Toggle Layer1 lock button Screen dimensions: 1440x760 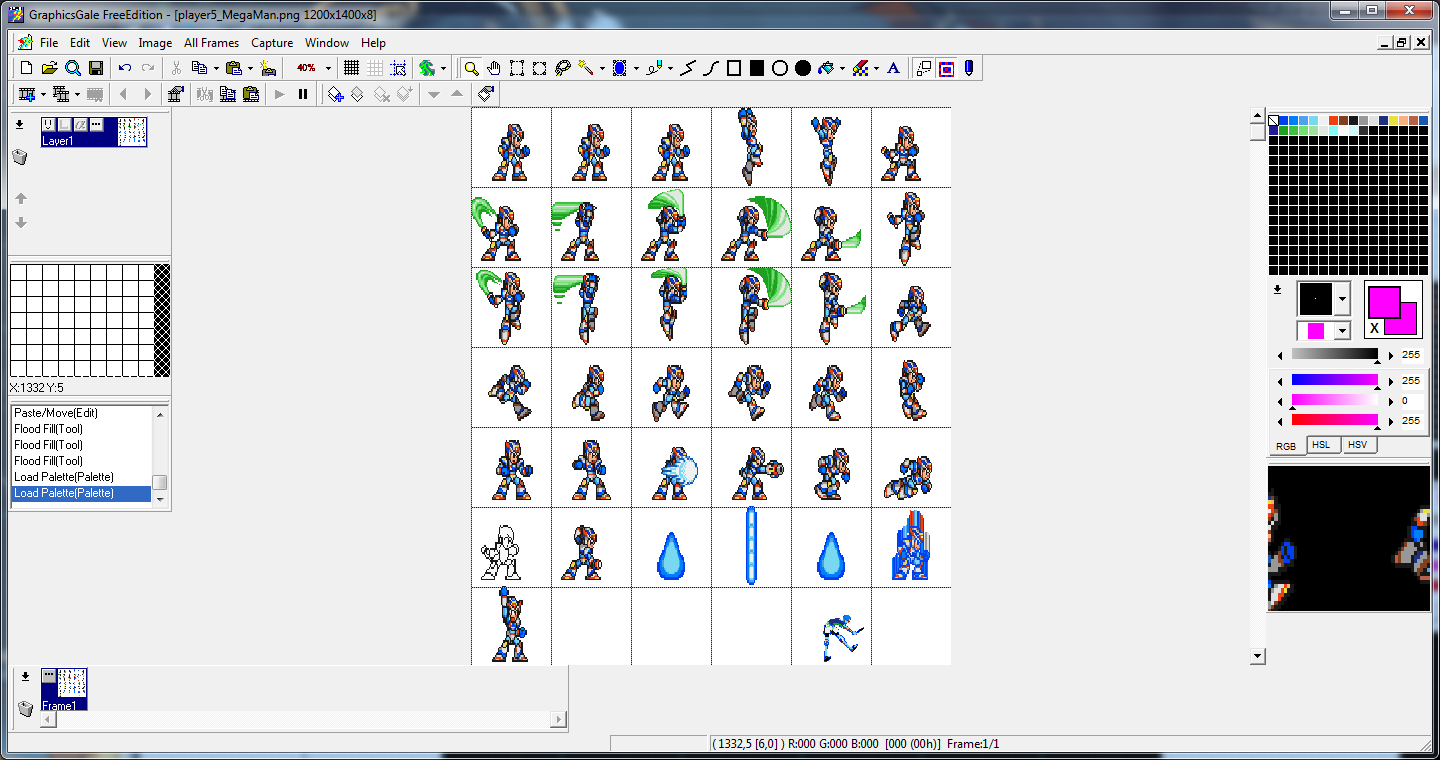coord(64,125)
